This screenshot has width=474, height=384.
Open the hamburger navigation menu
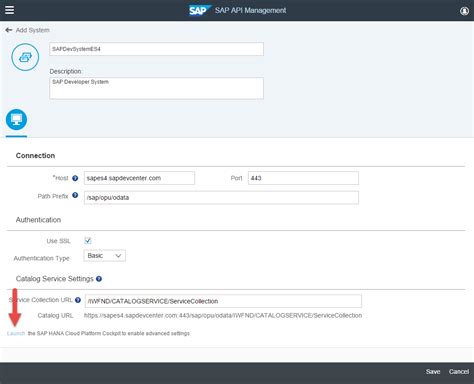pyautogui.click(x=10, y=10)
